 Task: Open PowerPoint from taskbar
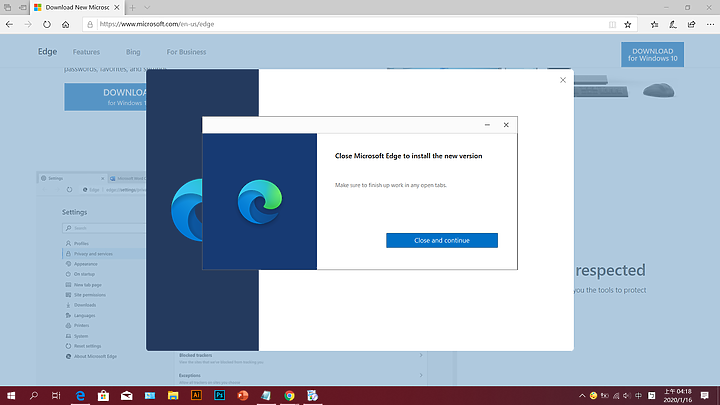[x=242, y=395]
